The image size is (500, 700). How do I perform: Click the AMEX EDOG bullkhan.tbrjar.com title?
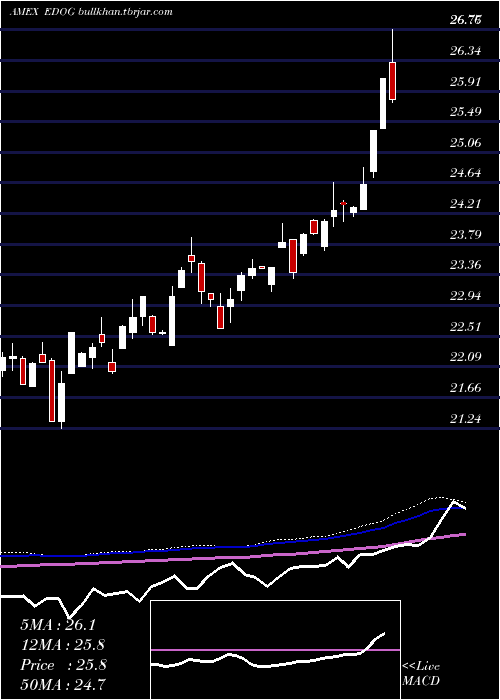click(x=91, y=12)
